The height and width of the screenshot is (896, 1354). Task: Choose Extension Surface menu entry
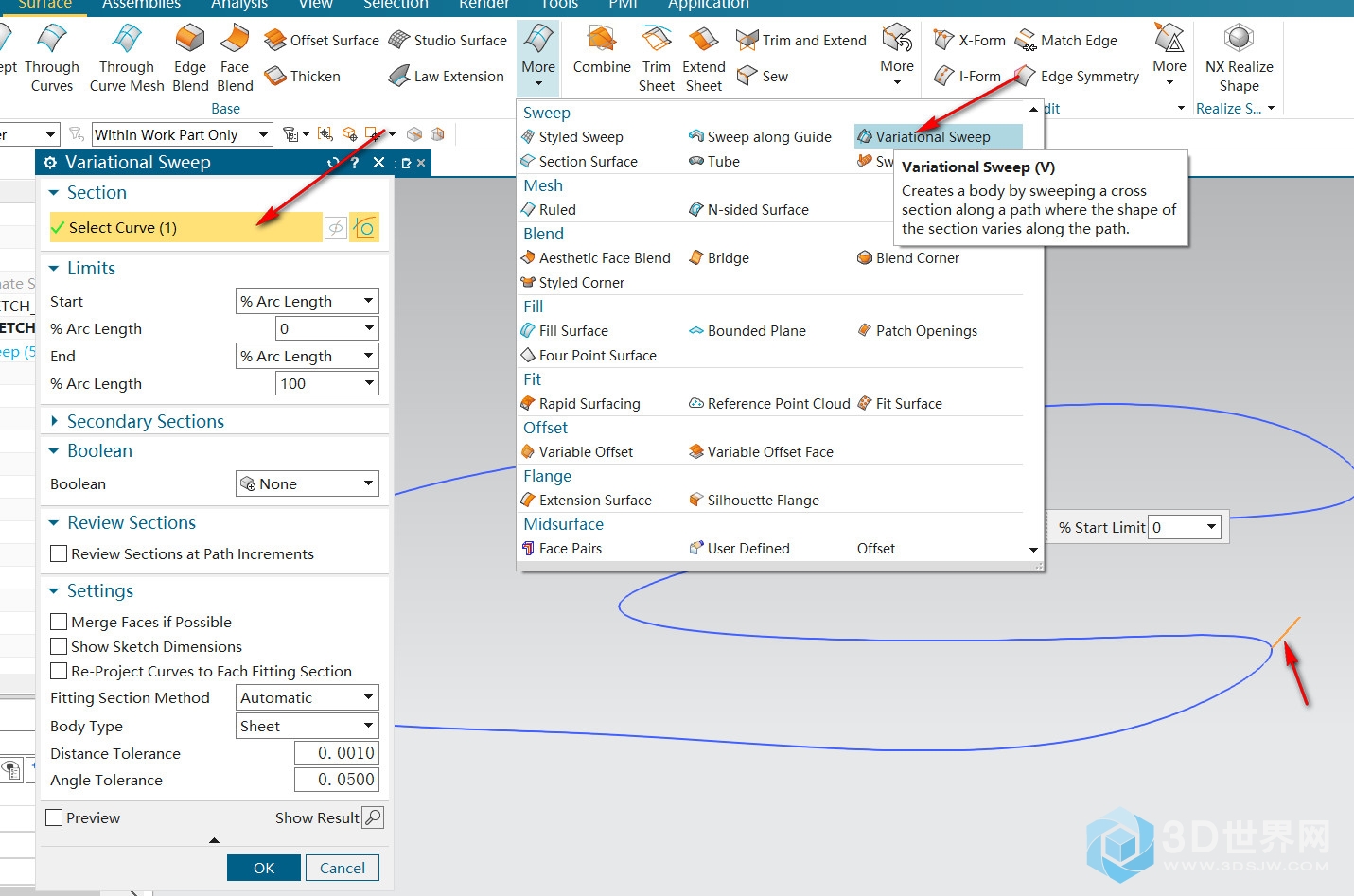tap(587, 501)
